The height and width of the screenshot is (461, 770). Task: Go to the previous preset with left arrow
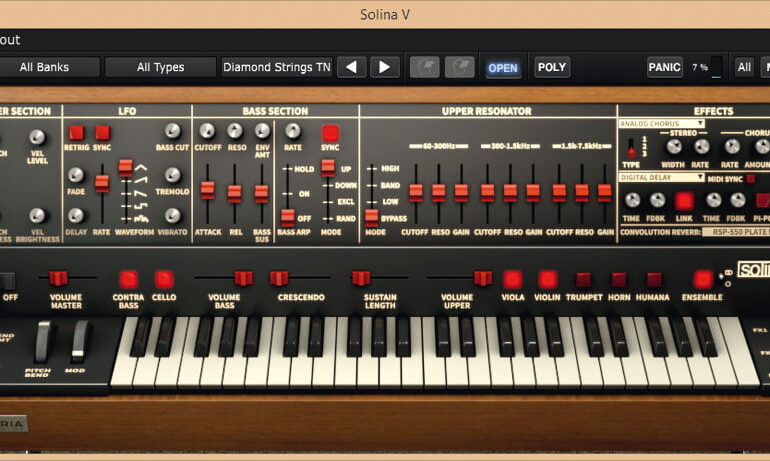tap(352, 67)
